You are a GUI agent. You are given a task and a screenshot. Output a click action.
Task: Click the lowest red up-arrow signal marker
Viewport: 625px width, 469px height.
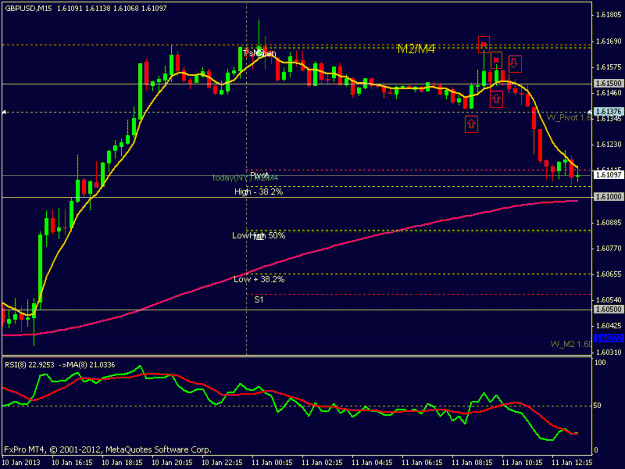[x=471, y=124]
